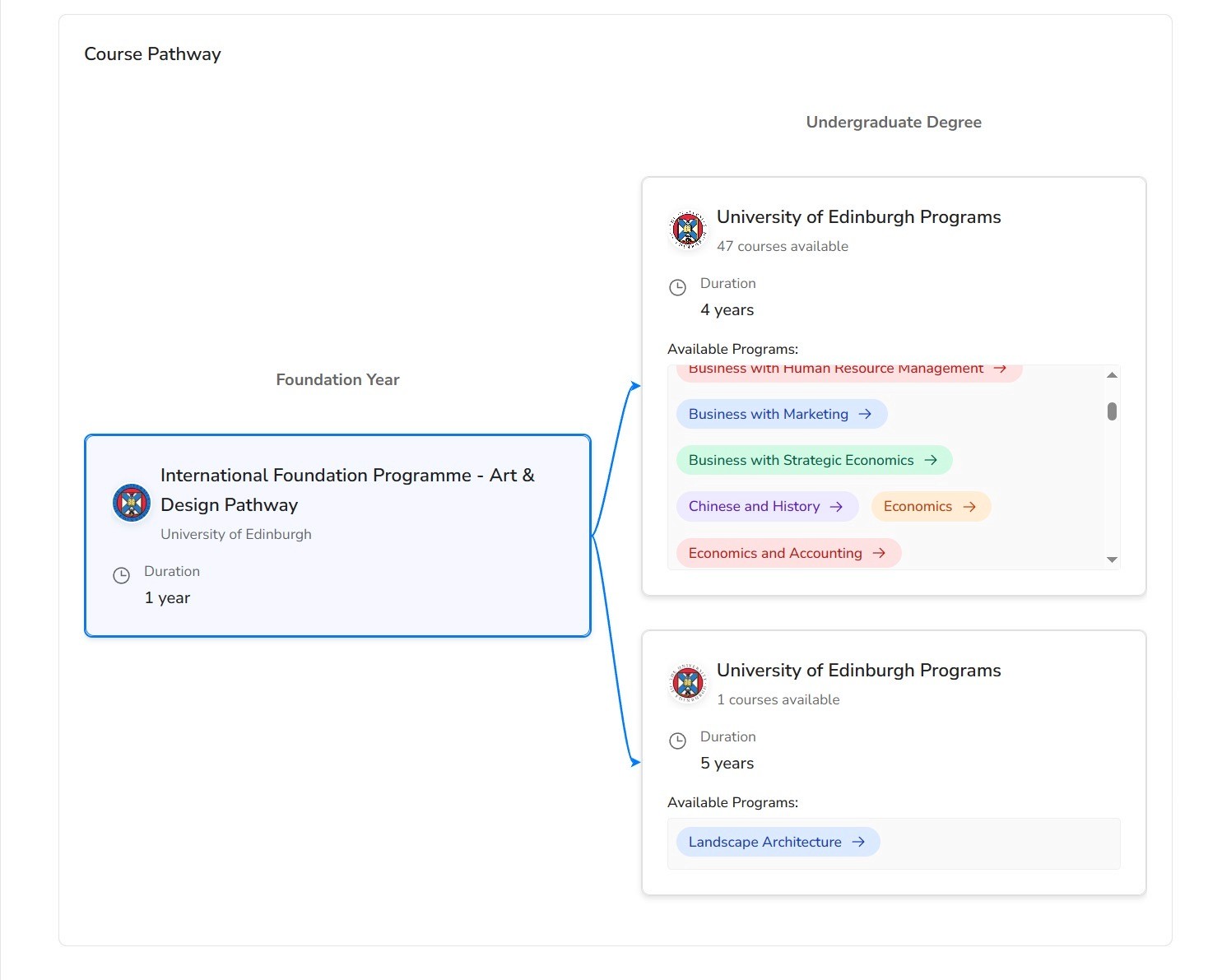
Task: Click the clock icon beside 5 years duration
Action: 677,741
